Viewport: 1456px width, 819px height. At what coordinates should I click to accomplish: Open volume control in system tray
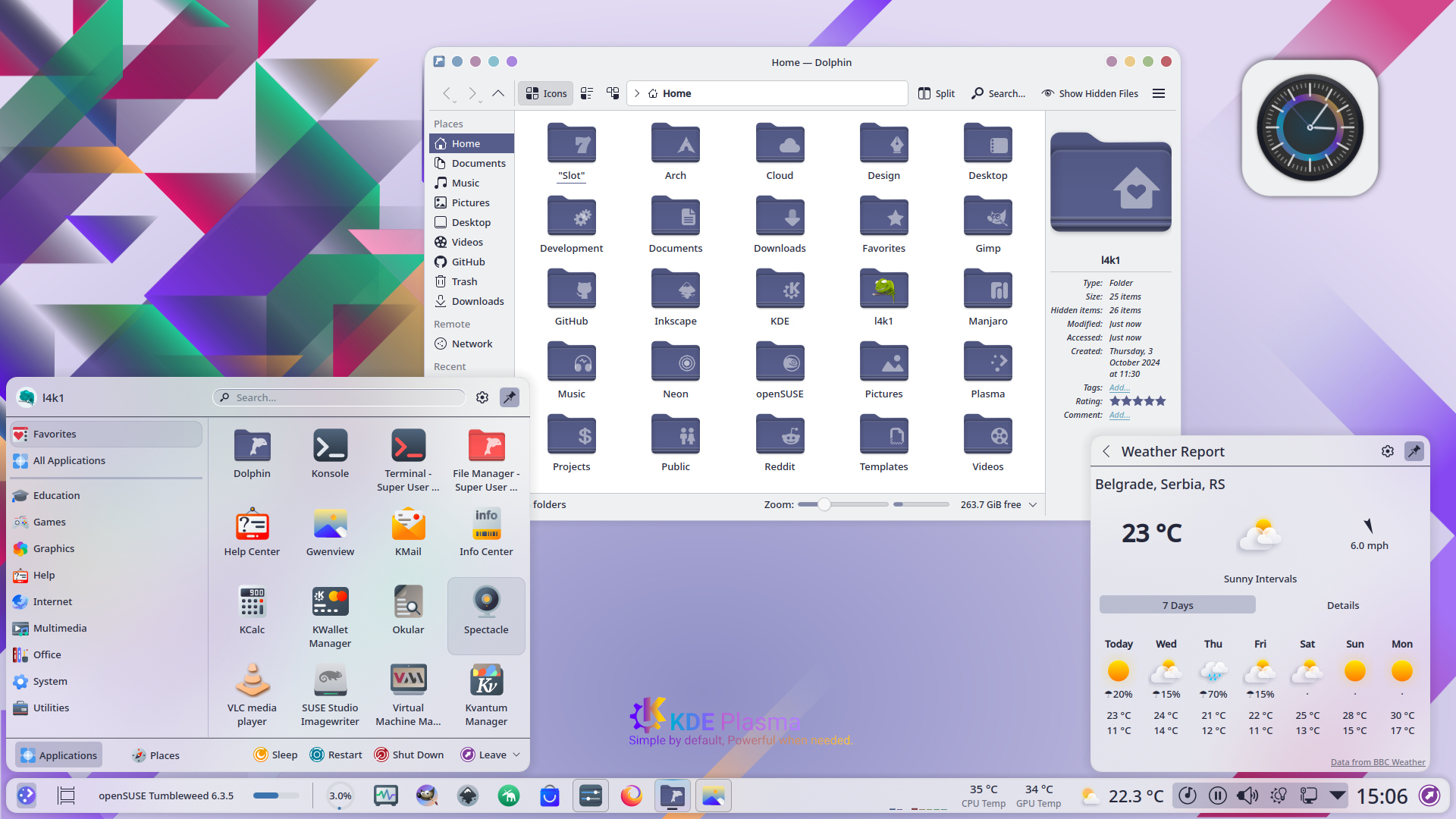click(1247, 795)
